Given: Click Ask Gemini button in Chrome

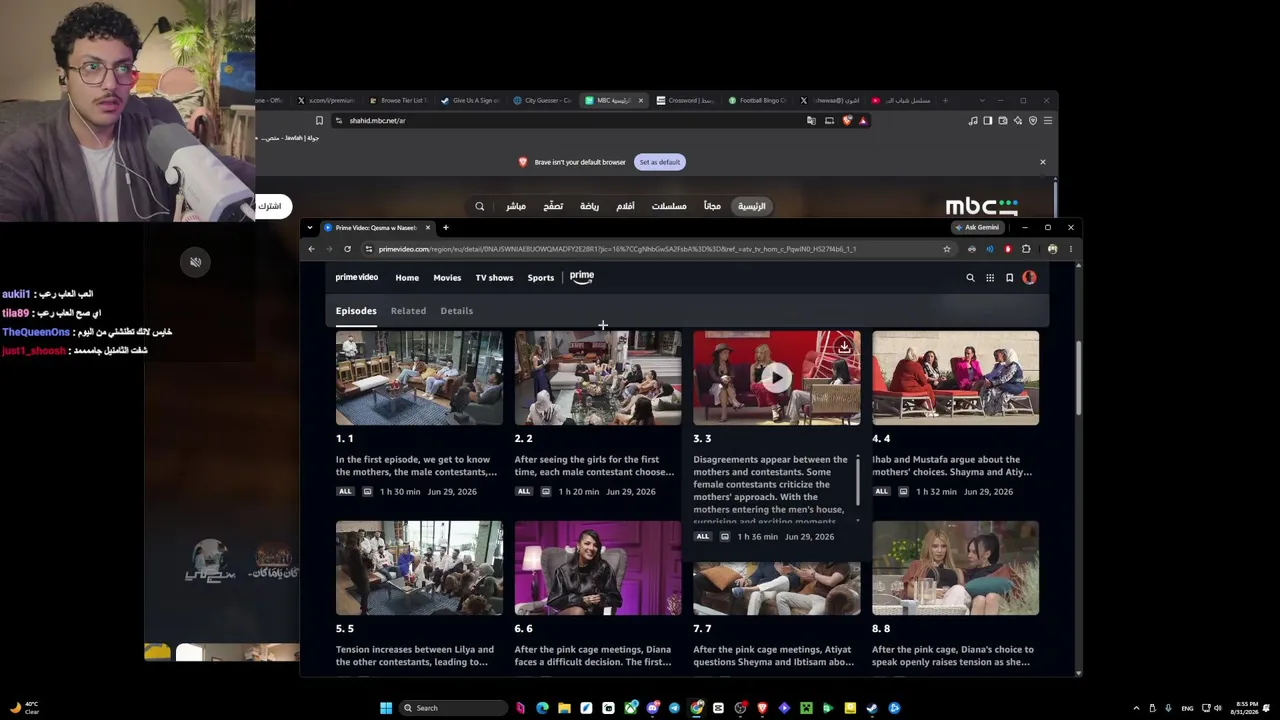Looking at the screenshot, I should click(976, 228).
